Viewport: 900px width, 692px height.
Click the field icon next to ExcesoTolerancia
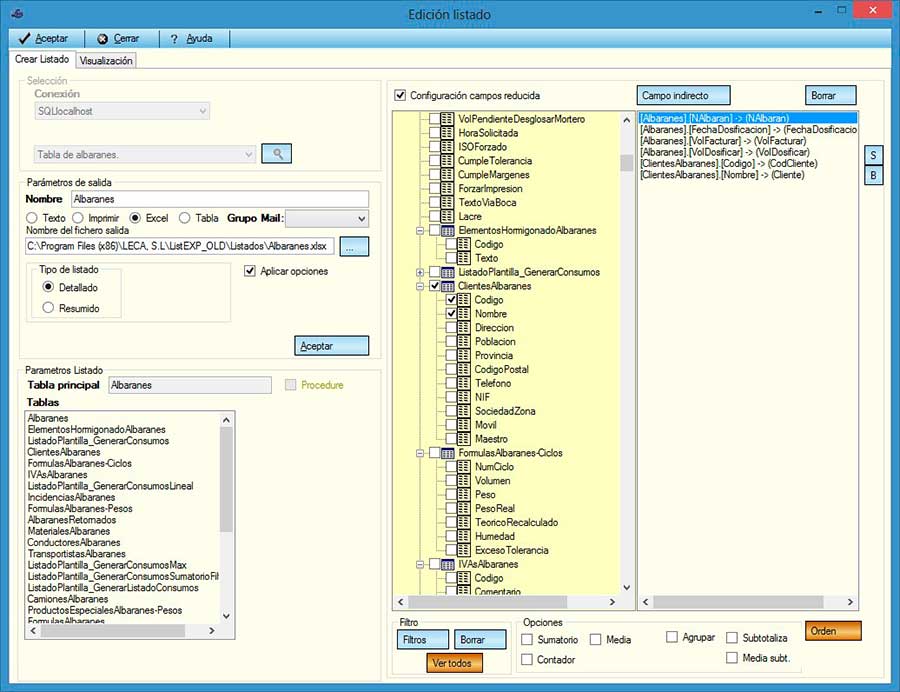[x=464, y=550]
